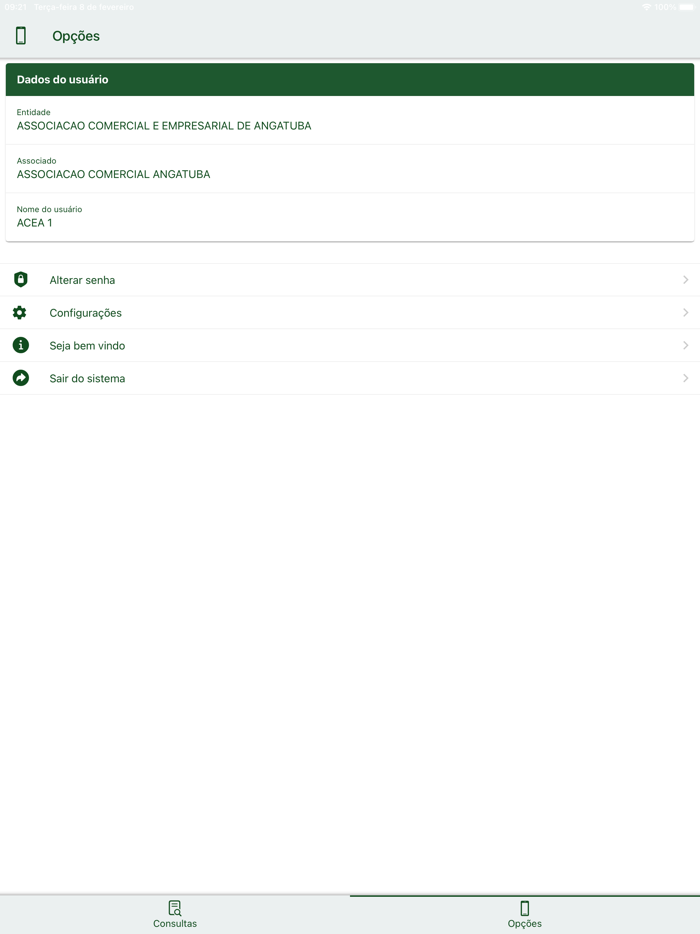This screenshot has width=700, height=934.
Task: Select the Opções tab label
Action: (x=524, y=923)
